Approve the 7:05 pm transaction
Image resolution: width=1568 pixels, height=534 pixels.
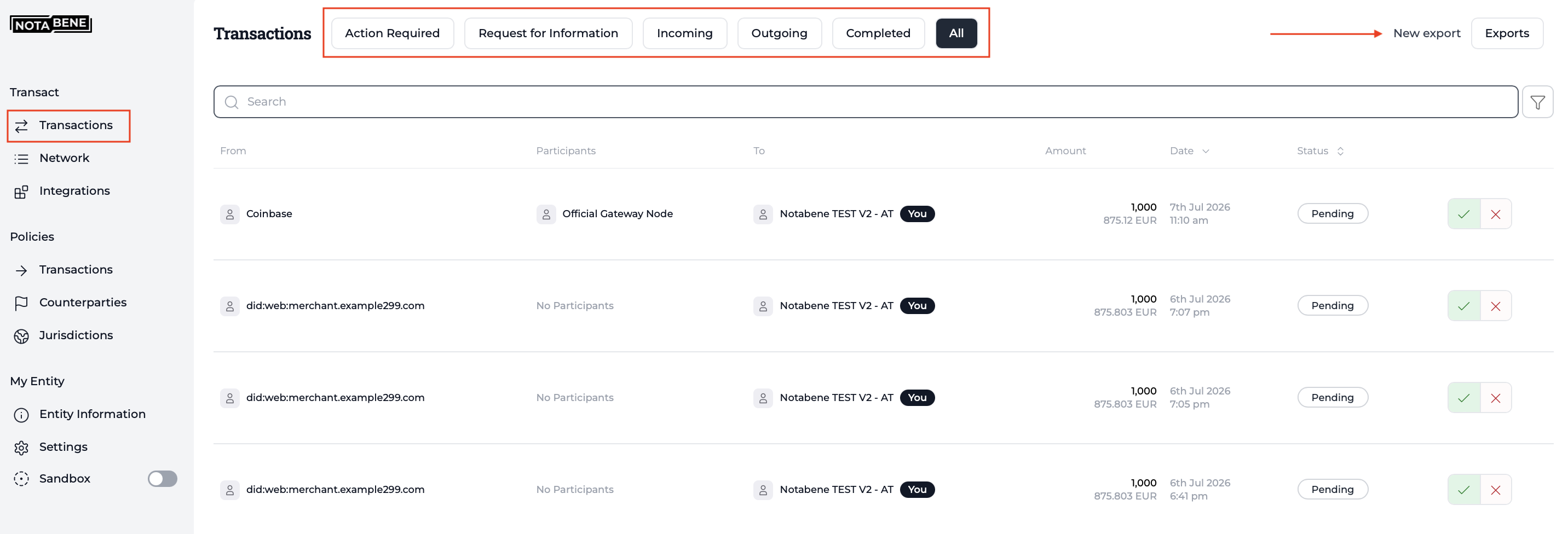[1463, 398]
